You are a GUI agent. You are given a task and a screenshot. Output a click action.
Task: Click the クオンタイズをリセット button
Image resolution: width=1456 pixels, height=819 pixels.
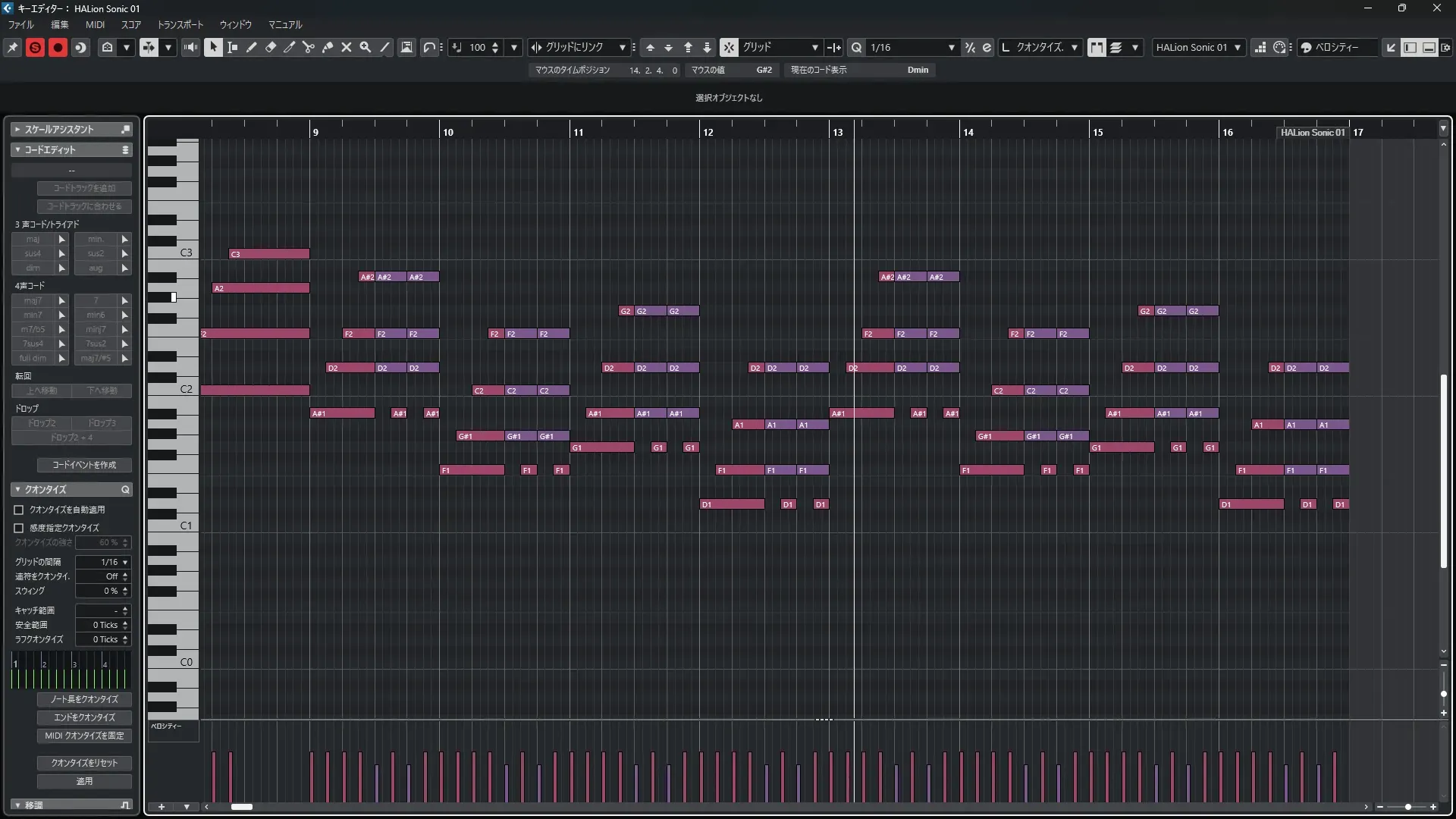pyautogui.click(x=84, y=763)
